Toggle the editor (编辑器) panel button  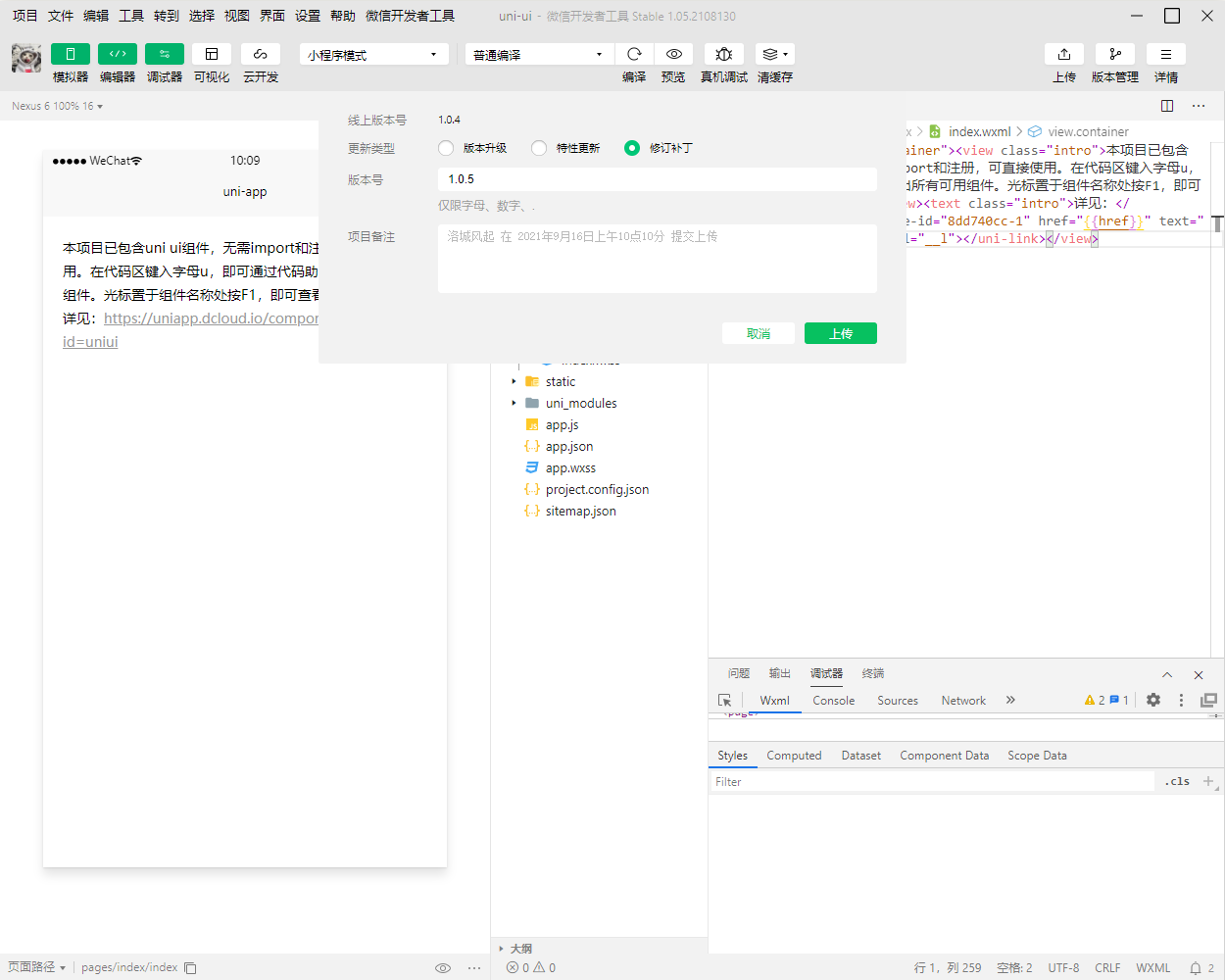[118, 54]
